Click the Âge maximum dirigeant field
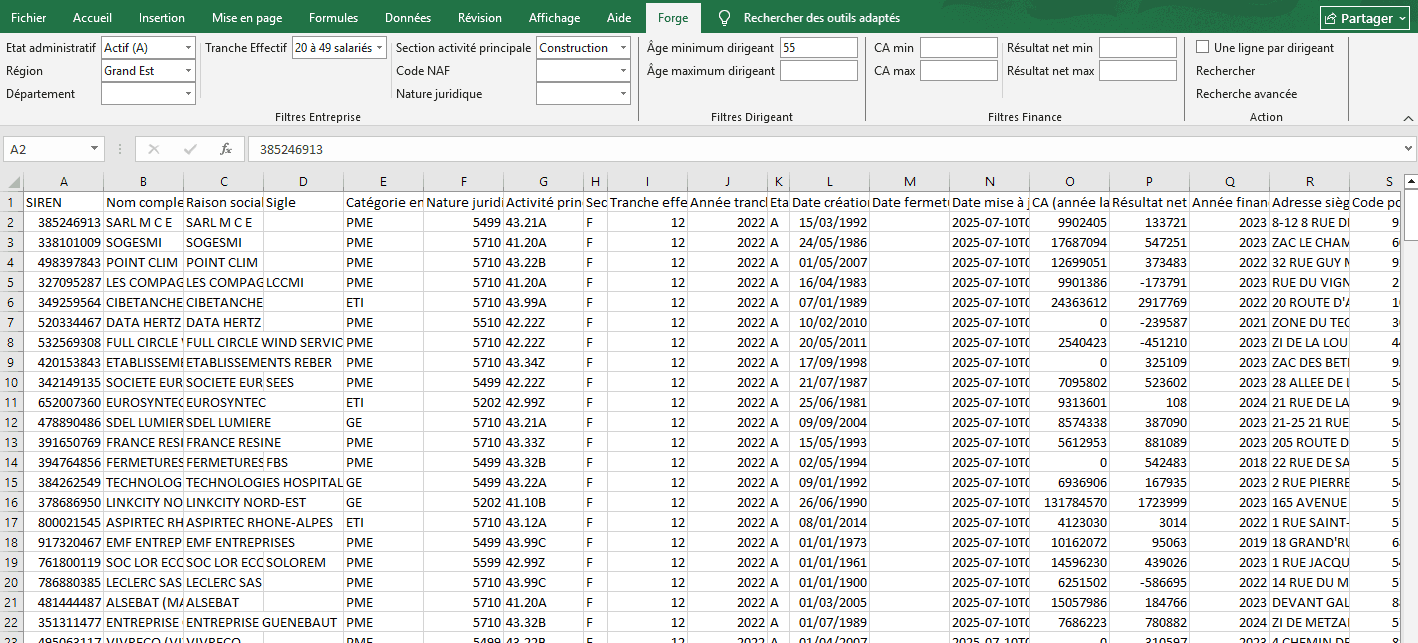1418x643 pixels. coord(818,71)
